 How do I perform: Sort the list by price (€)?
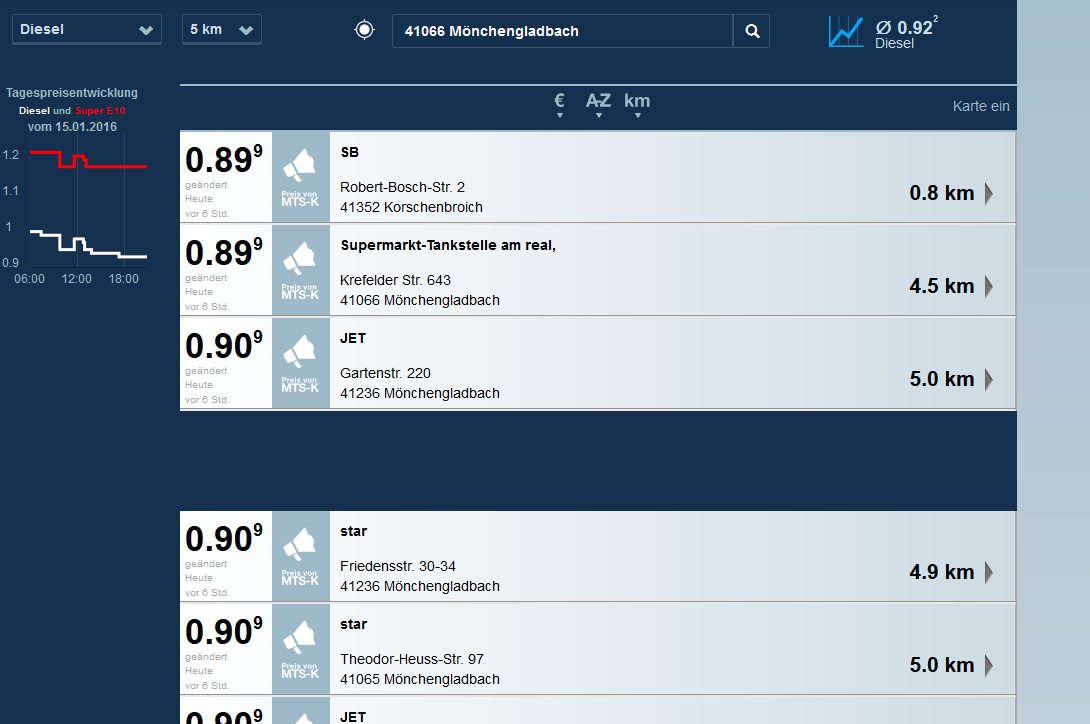pyautogui.click(x=560, y=104)
